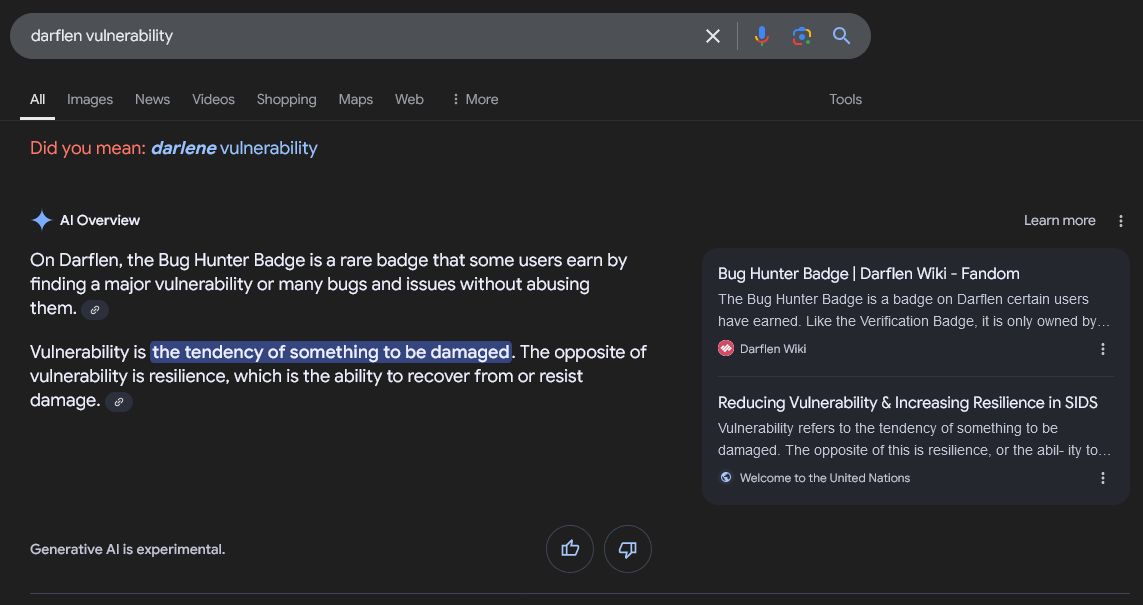Open 'Reducing Vulnerability & Increasing Resilience in SIDS' result
The width and height of the screenshot is (1143, 605).
tap(908, 403)
